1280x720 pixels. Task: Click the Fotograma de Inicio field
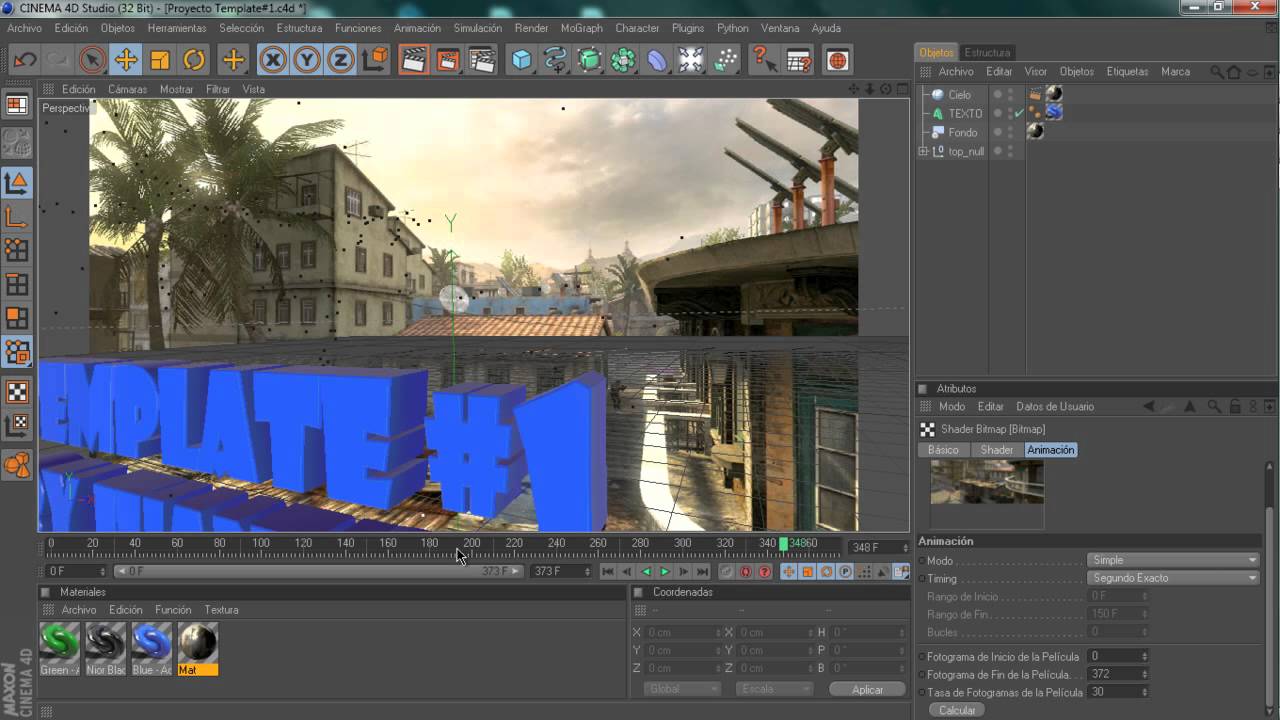(1114, 656)
